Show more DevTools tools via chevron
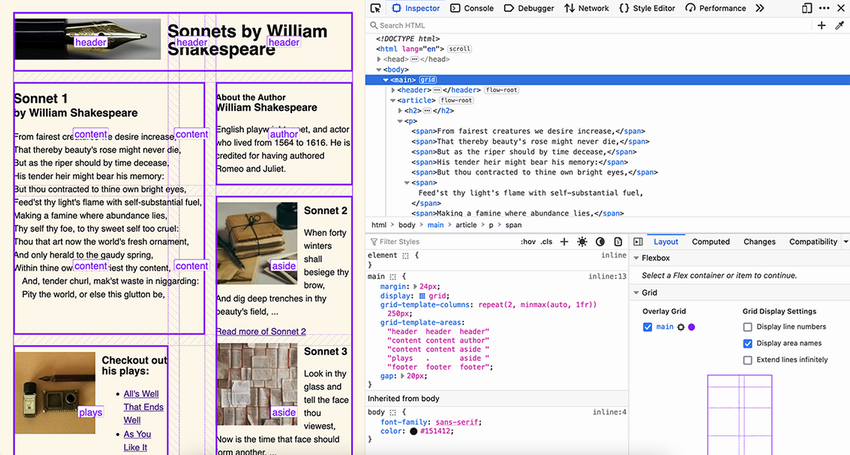 (x=757, y=8)
